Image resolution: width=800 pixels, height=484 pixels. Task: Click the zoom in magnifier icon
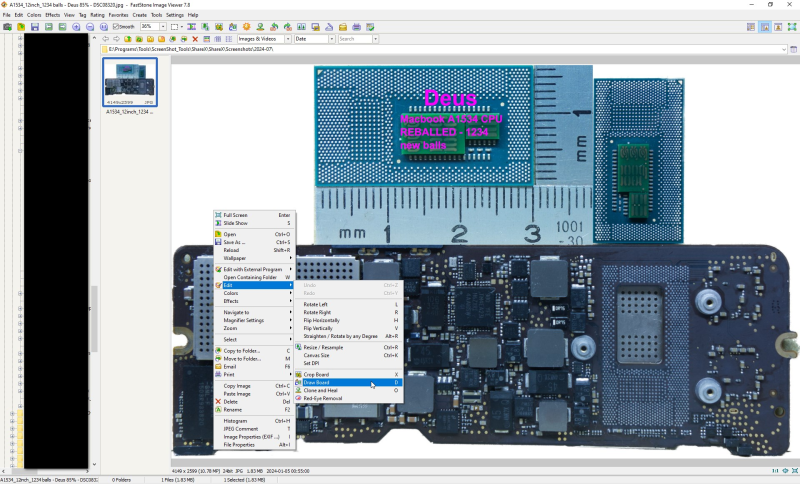point(76,26)
